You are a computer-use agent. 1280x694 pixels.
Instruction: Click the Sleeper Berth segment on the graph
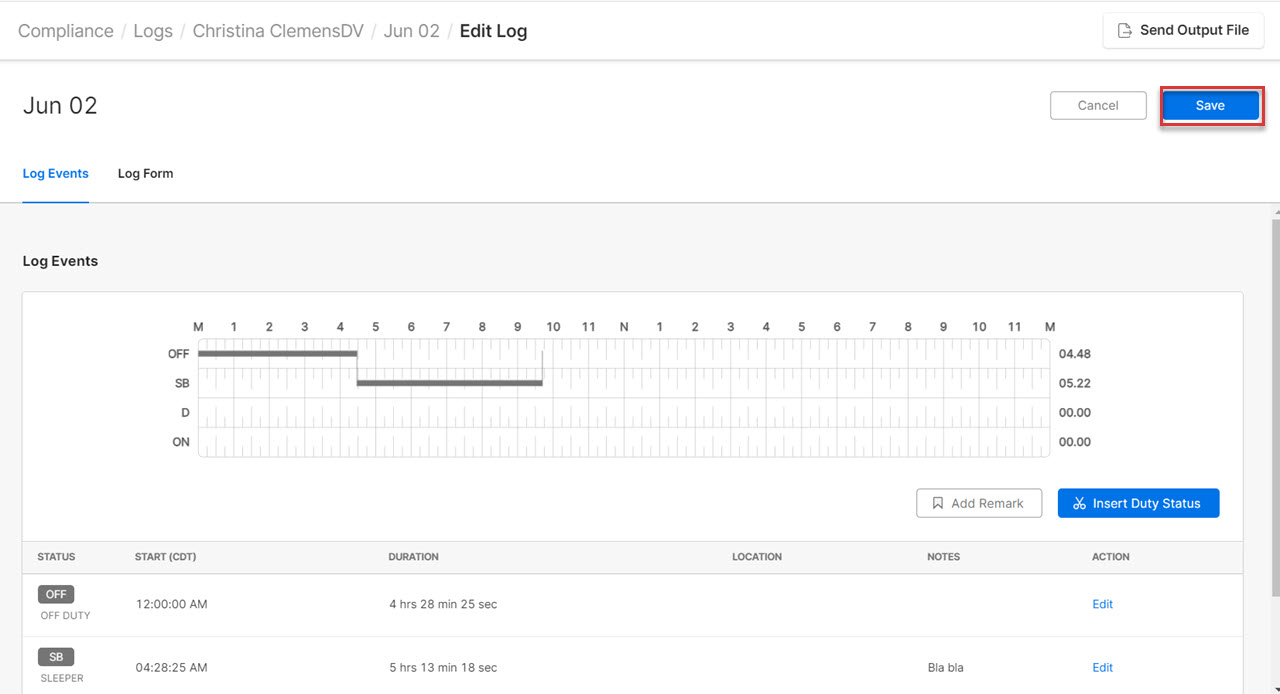pyautogui.click(x=450, y=383)
